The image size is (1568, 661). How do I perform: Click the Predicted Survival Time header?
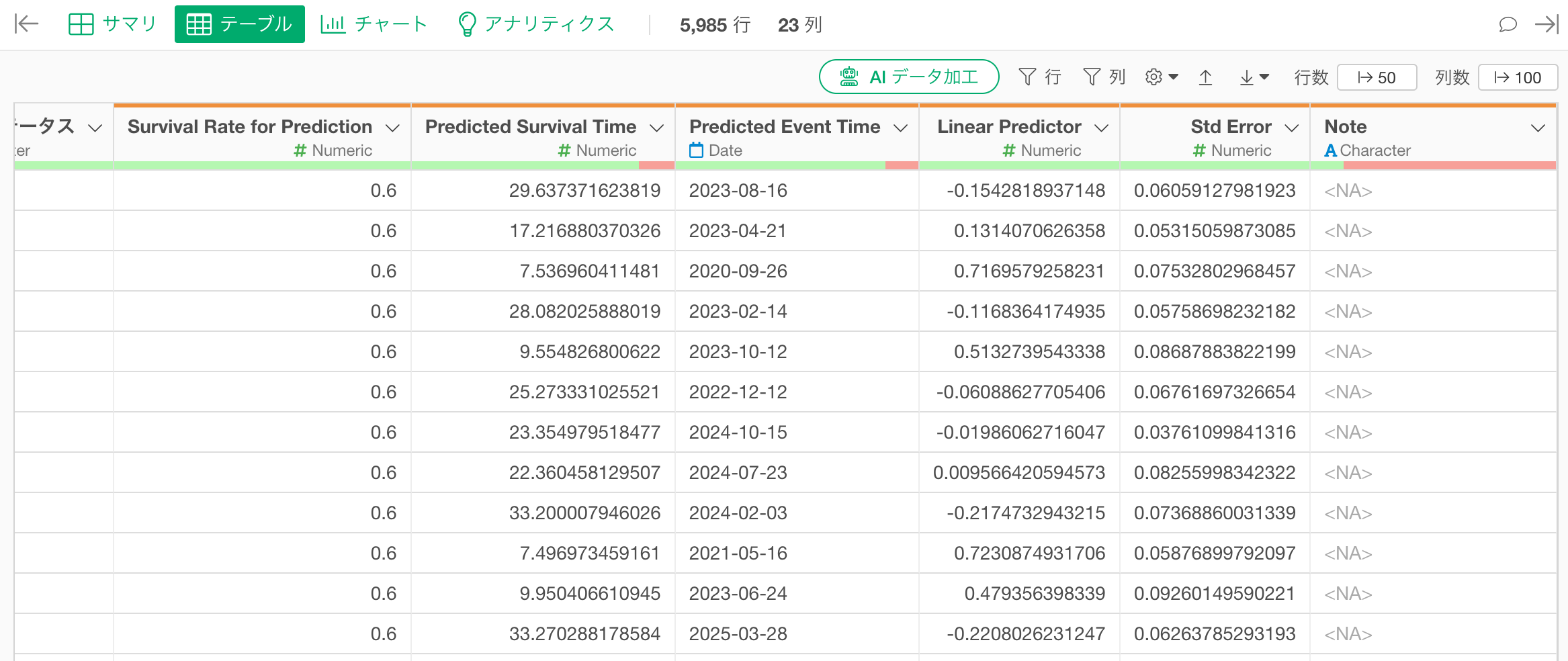(x=531, y=126)
